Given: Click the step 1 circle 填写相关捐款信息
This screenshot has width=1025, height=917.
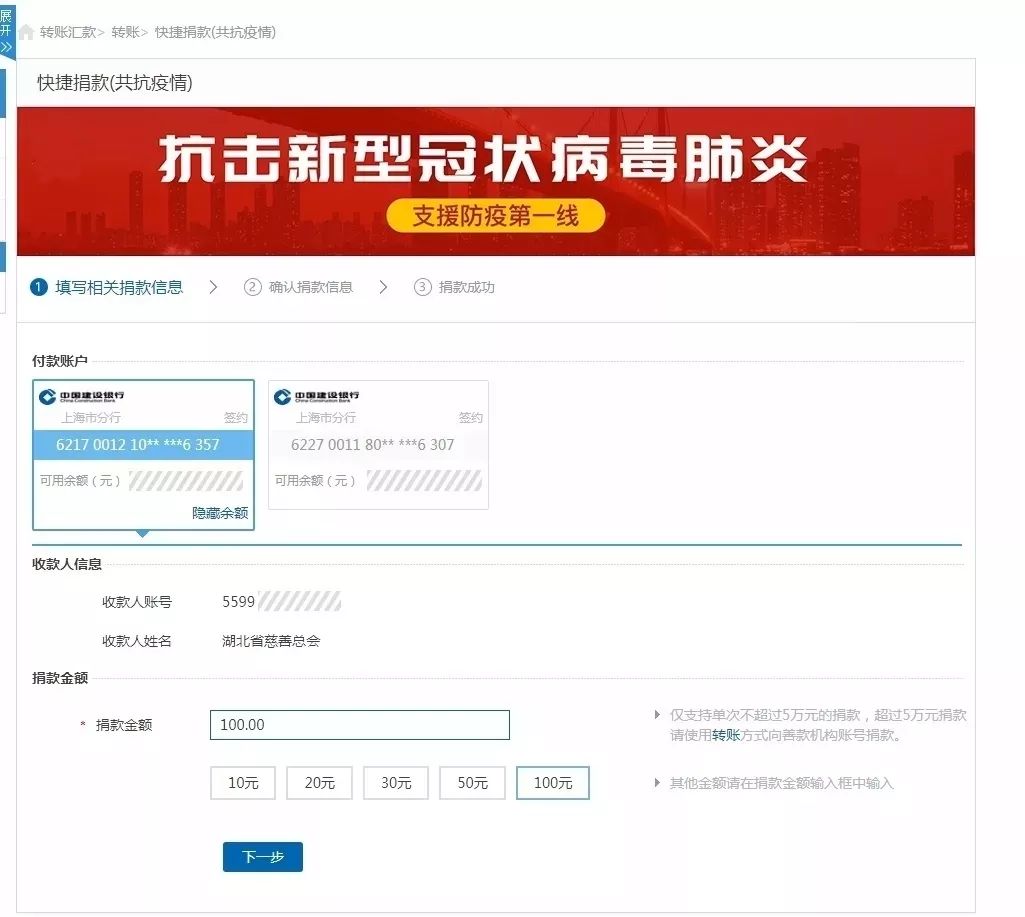Looking at the screenshot, I should coord(38,287).
